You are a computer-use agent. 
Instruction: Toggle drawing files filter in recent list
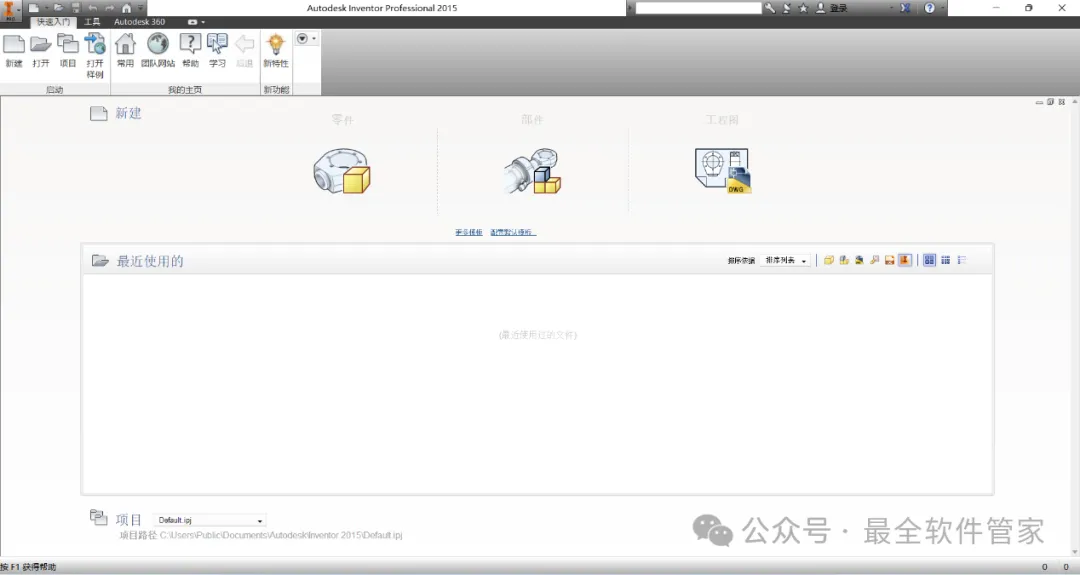[859, 260]
